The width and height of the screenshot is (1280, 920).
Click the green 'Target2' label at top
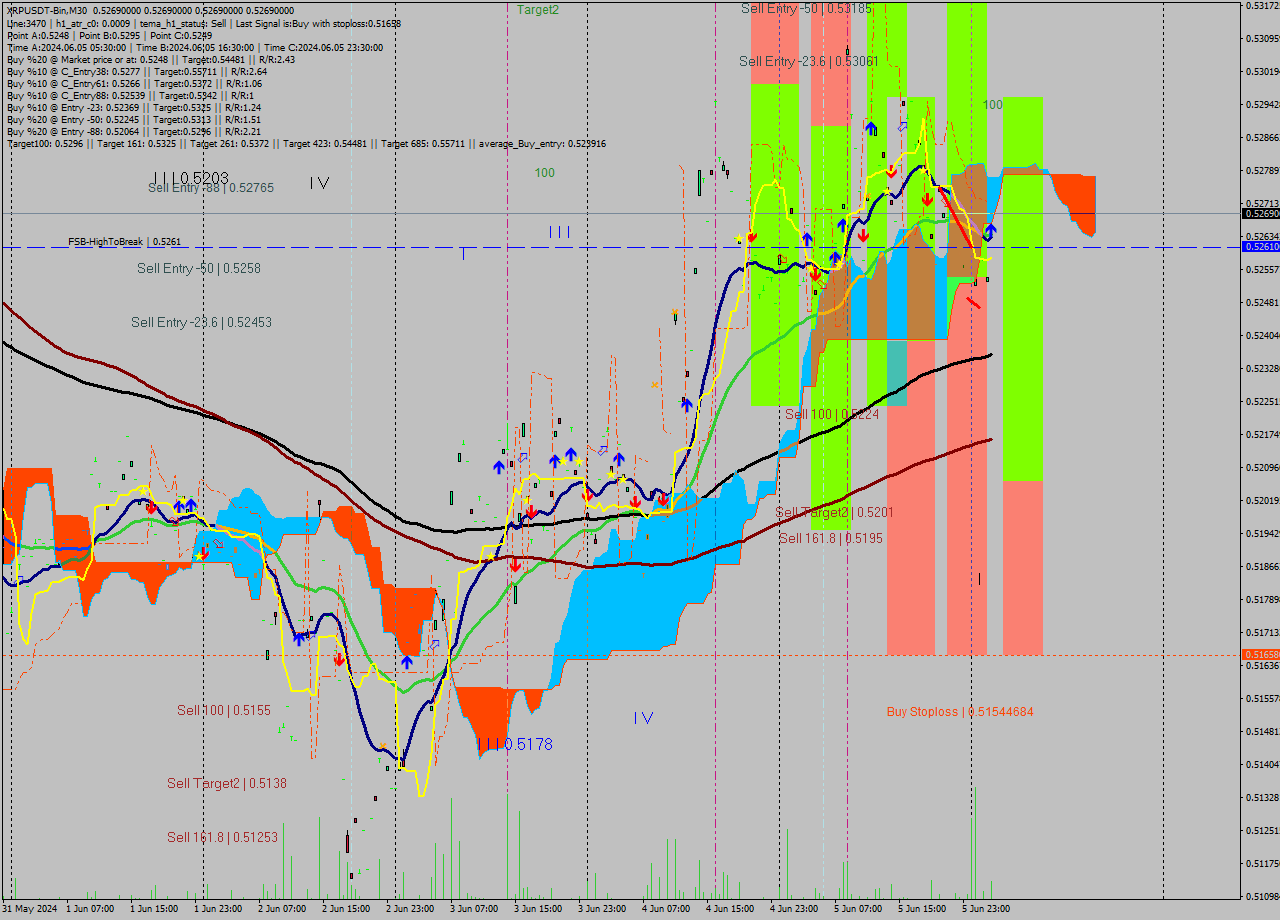coord(538,9)
